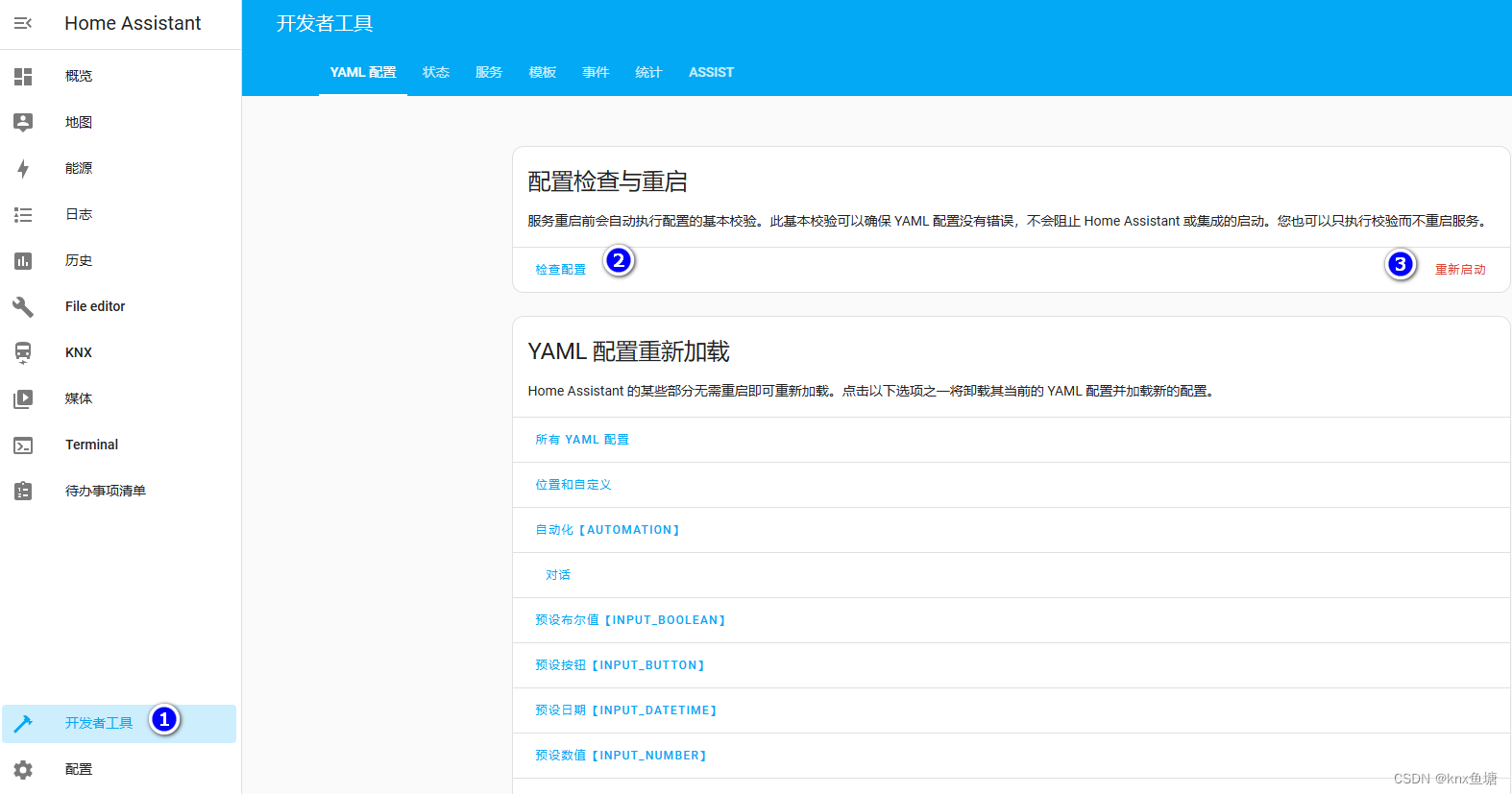The image size is (1512, 794).
Task: Click the YAML 配置重新加载 heading
Action: tap(628, 351)
